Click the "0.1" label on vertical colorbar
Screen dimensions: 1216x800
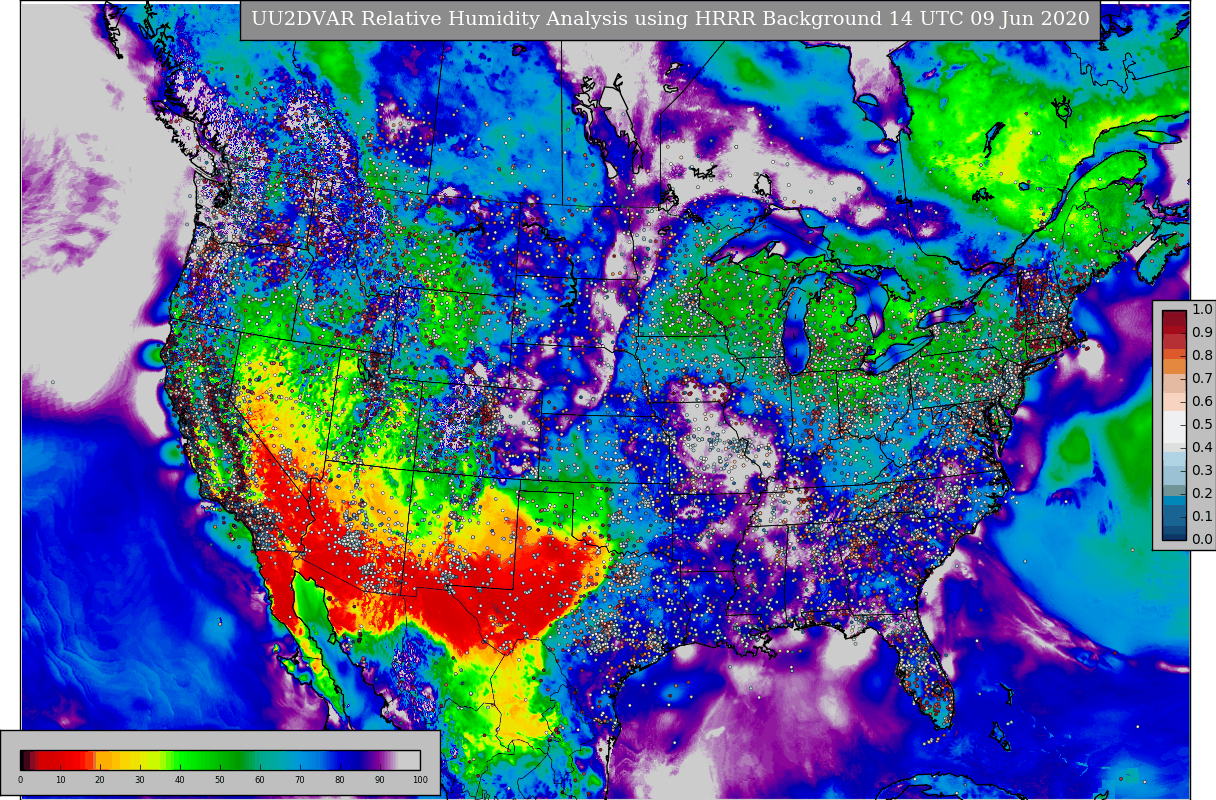click(1202, 517)
